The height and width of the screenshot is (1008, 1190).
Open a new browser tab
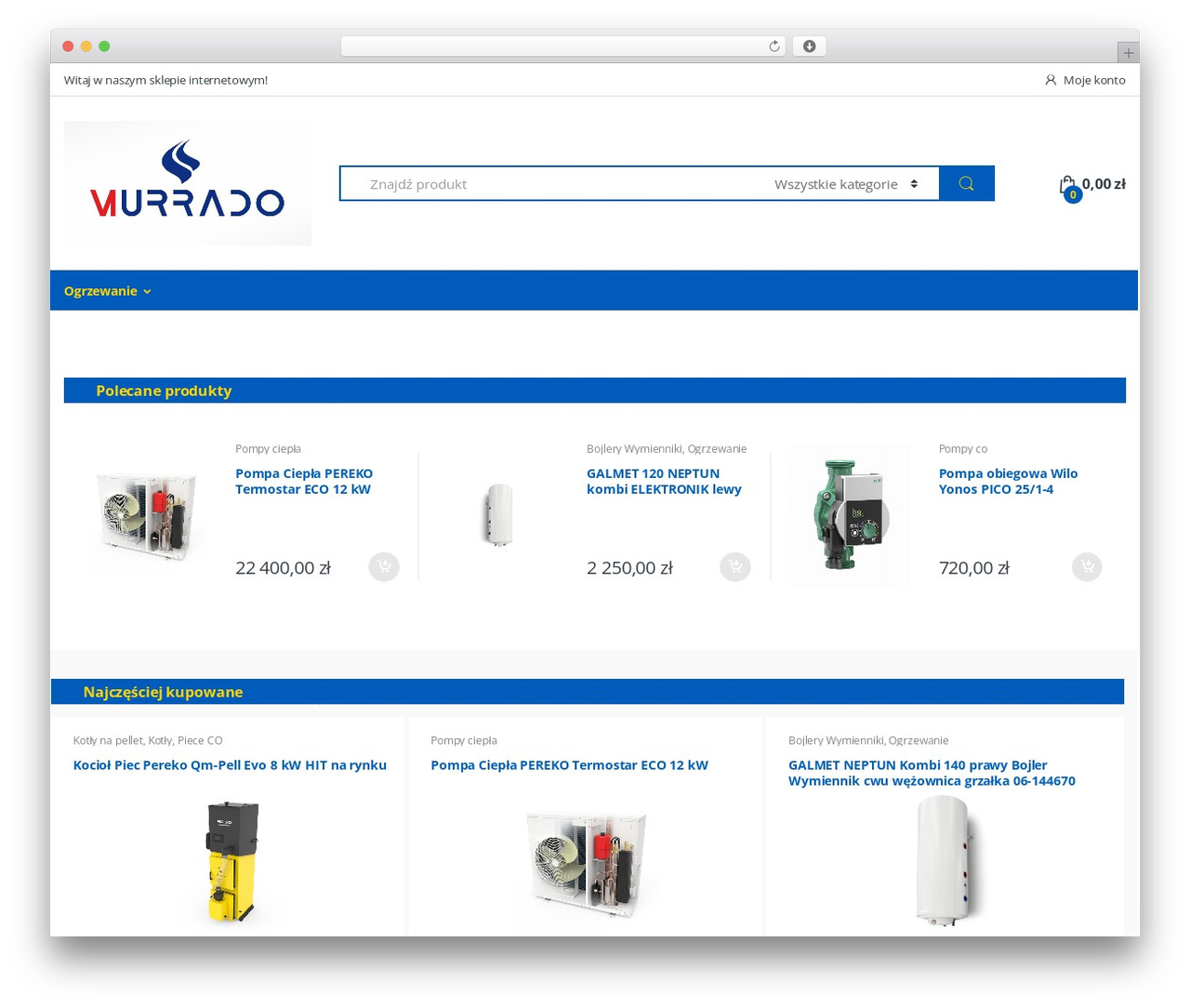1128,52
